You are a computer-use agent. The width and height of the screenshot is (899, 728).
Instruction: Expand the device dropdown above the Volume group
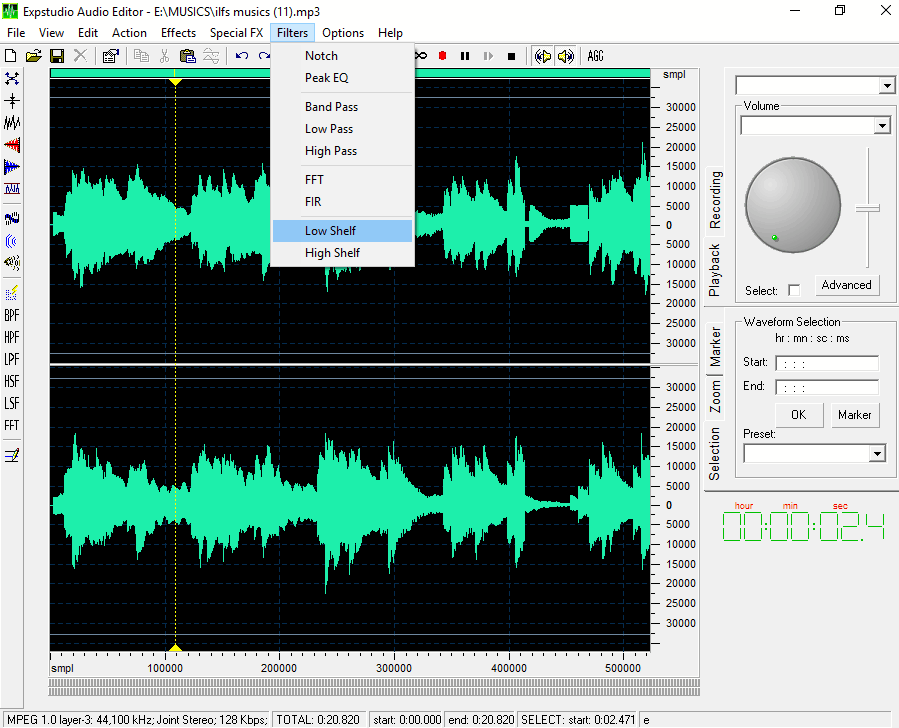887,86
